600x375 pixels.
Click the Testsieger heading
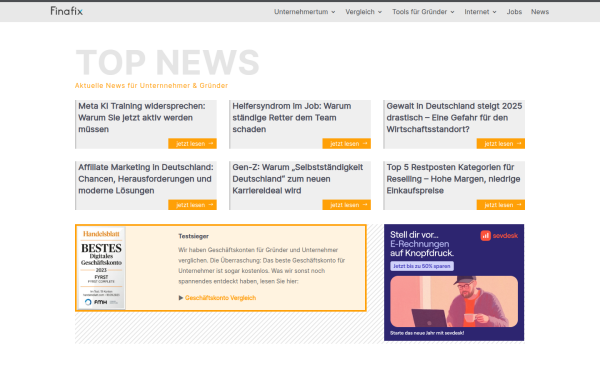click(x=194, y=236)
